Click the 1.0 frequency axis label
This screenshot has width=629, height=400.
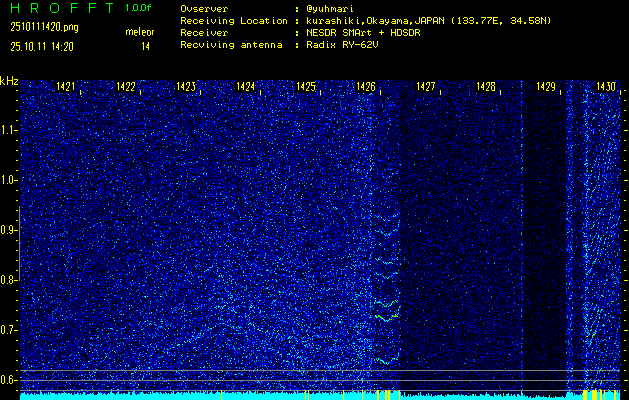(x=9, y=180)
